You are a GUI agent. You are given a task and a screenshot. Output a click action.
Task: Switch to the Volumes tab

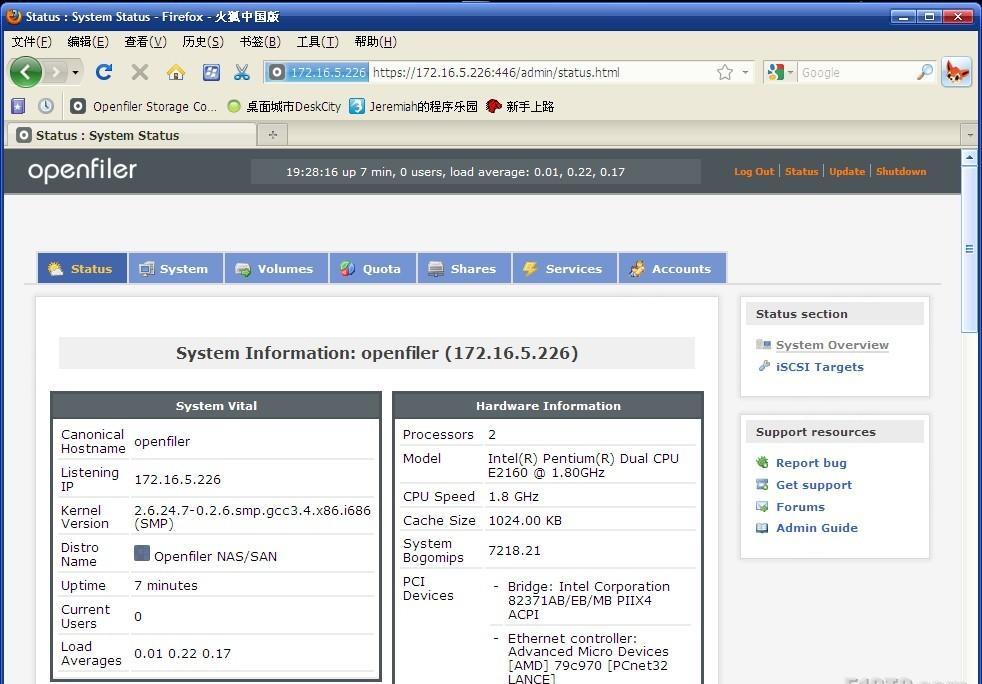276,269
